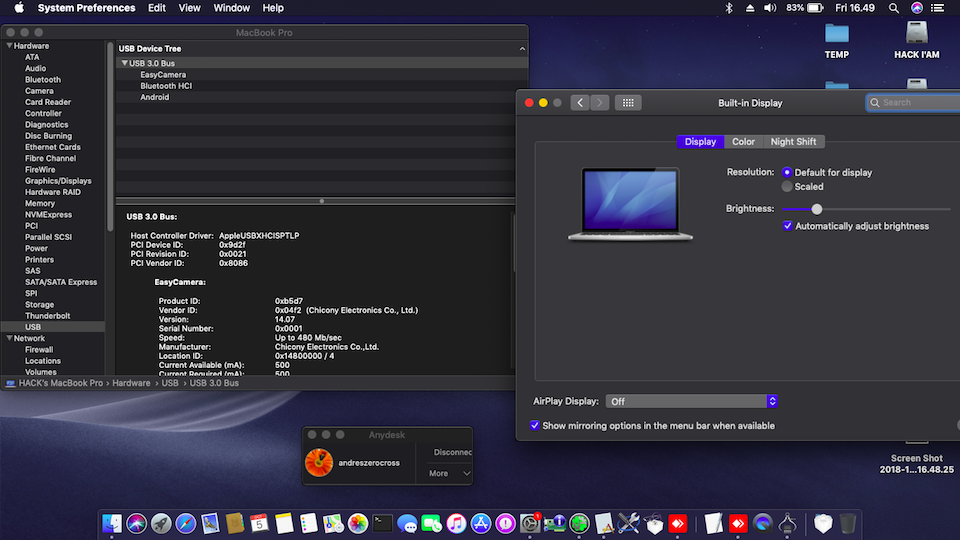The height and width of the screenshot is (540, 960).
Task: Select the Scaled resolution option
Action: [787, 187]
